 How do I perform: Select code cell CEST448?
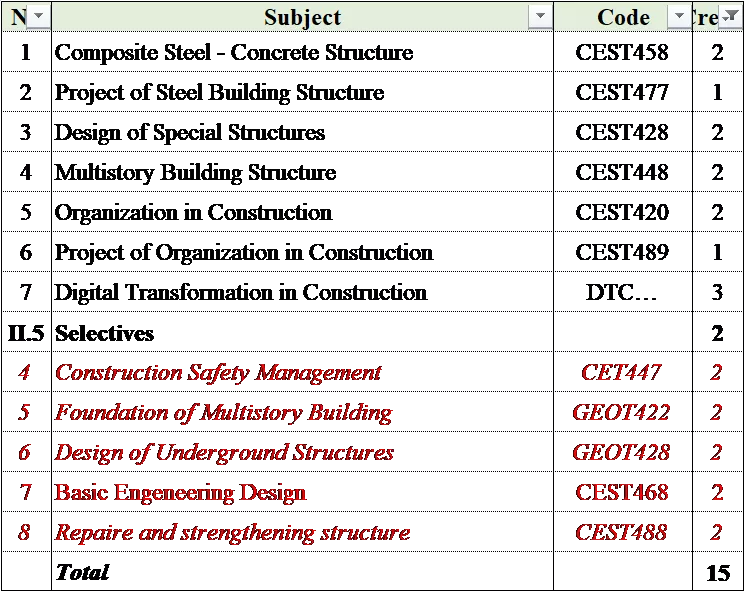623,172
